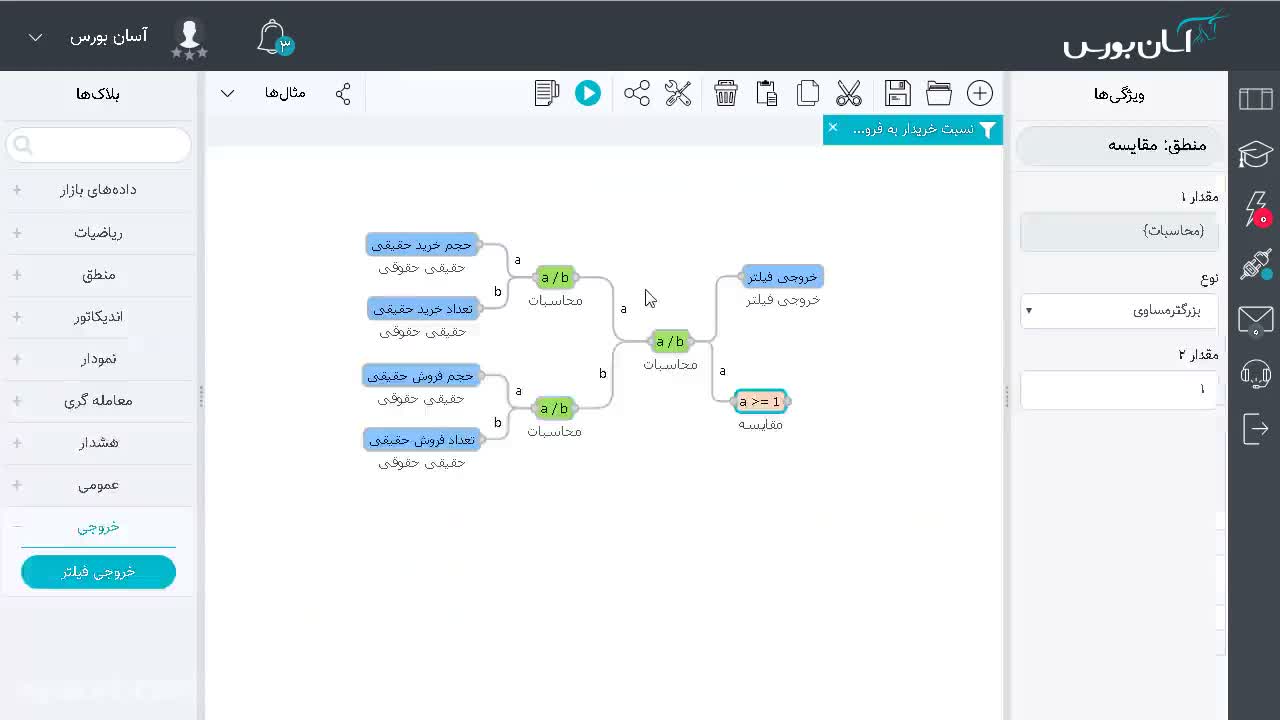The height and width of the screenshot is (720, 1280).
Task: Close the نسبت خریدار filter tab
Action: point(832,128)
